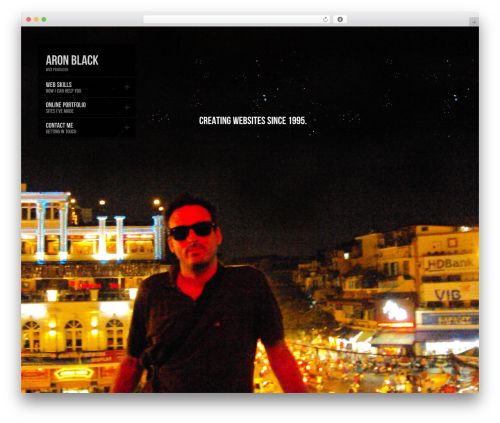Maximize the browser window with green button
Image resolution: width=500 pixels, height=423 pixels.
pyautogui.click(x=44, y=19)
